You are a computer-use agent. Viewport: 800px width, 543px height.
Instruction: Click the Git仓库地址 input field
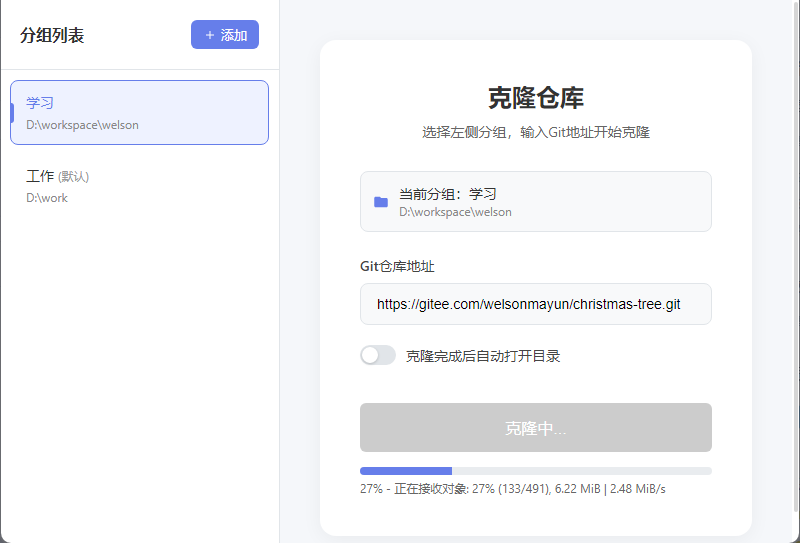(535, 304)
